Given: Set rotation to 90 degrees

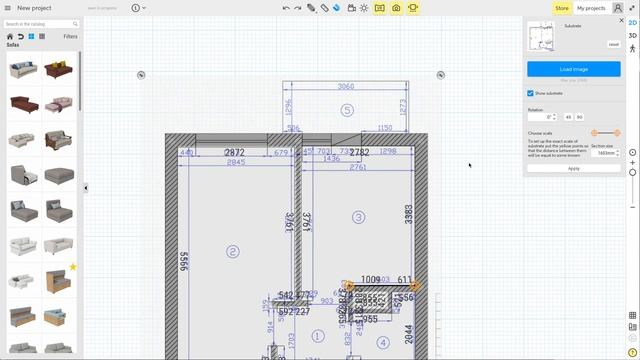Looking at the screenshot, I should [579, 117].
